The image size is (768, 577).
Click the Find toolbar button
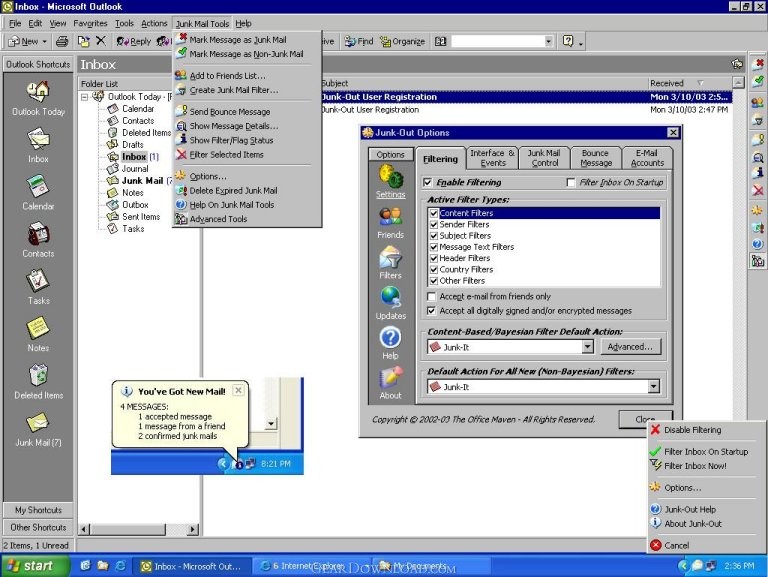coord(359,42)
